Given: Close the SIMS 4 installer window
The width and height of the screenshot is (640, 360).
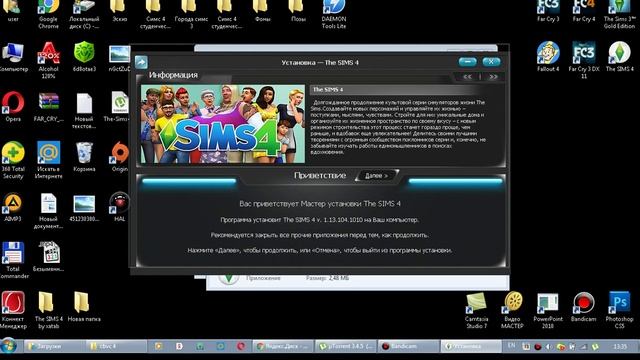Looking at the screenshot, I should [491, 62].
